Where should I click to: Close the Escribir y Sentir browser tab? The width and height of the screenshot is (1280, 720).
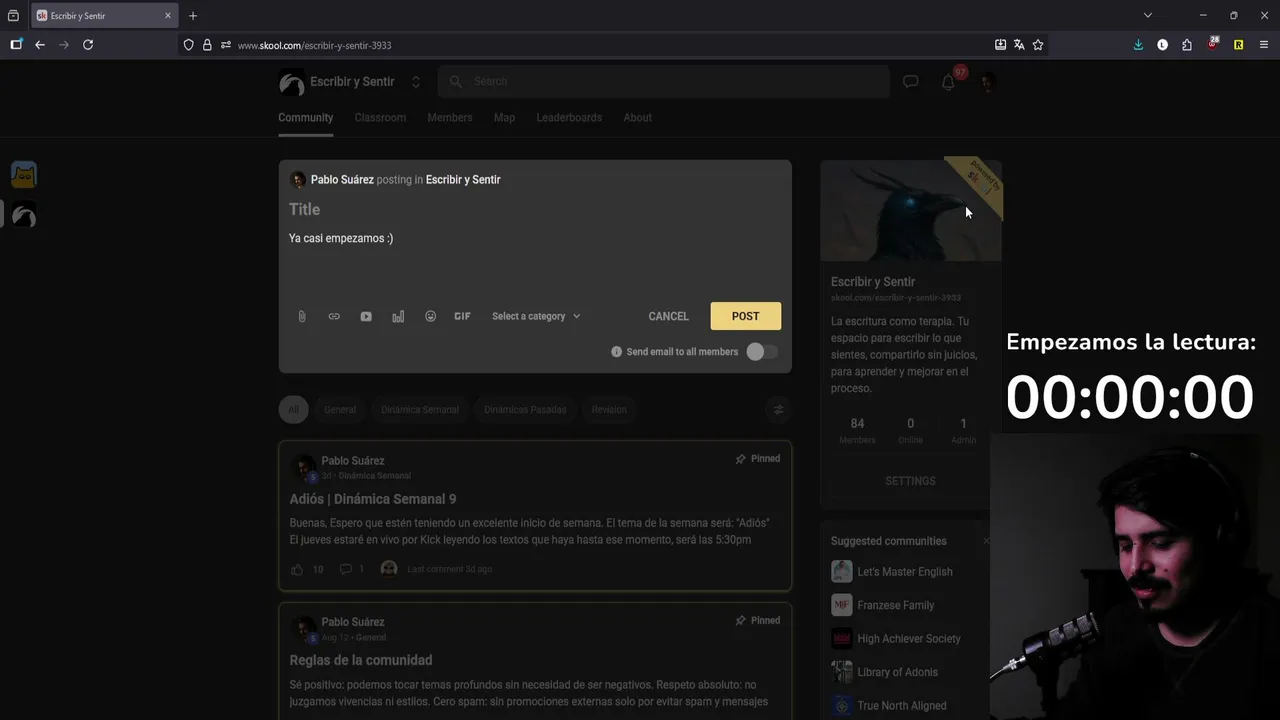tap(168, 16)
